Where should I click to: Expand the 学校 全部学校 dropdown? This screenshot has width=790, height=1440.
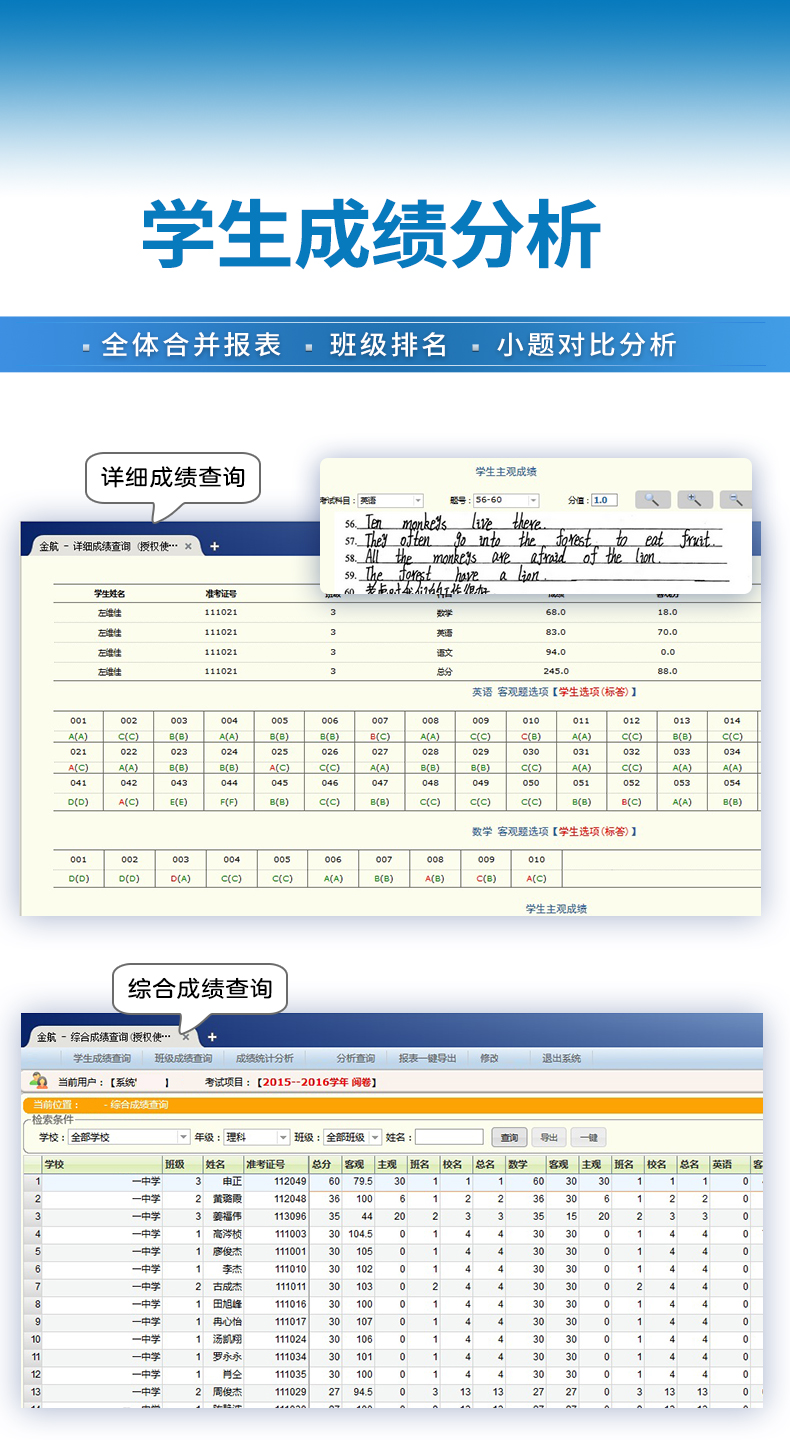coord(183,1137)
